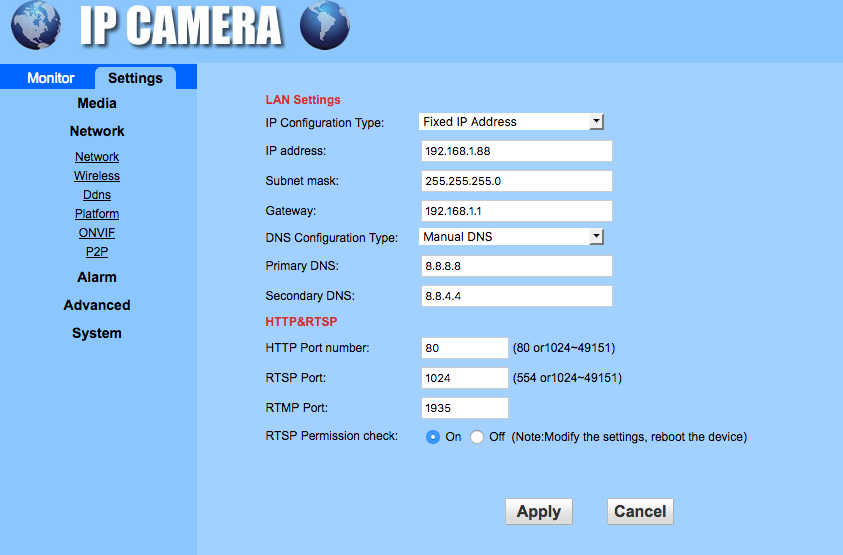Click the reboot note text
843x555 pixels.
629,437
